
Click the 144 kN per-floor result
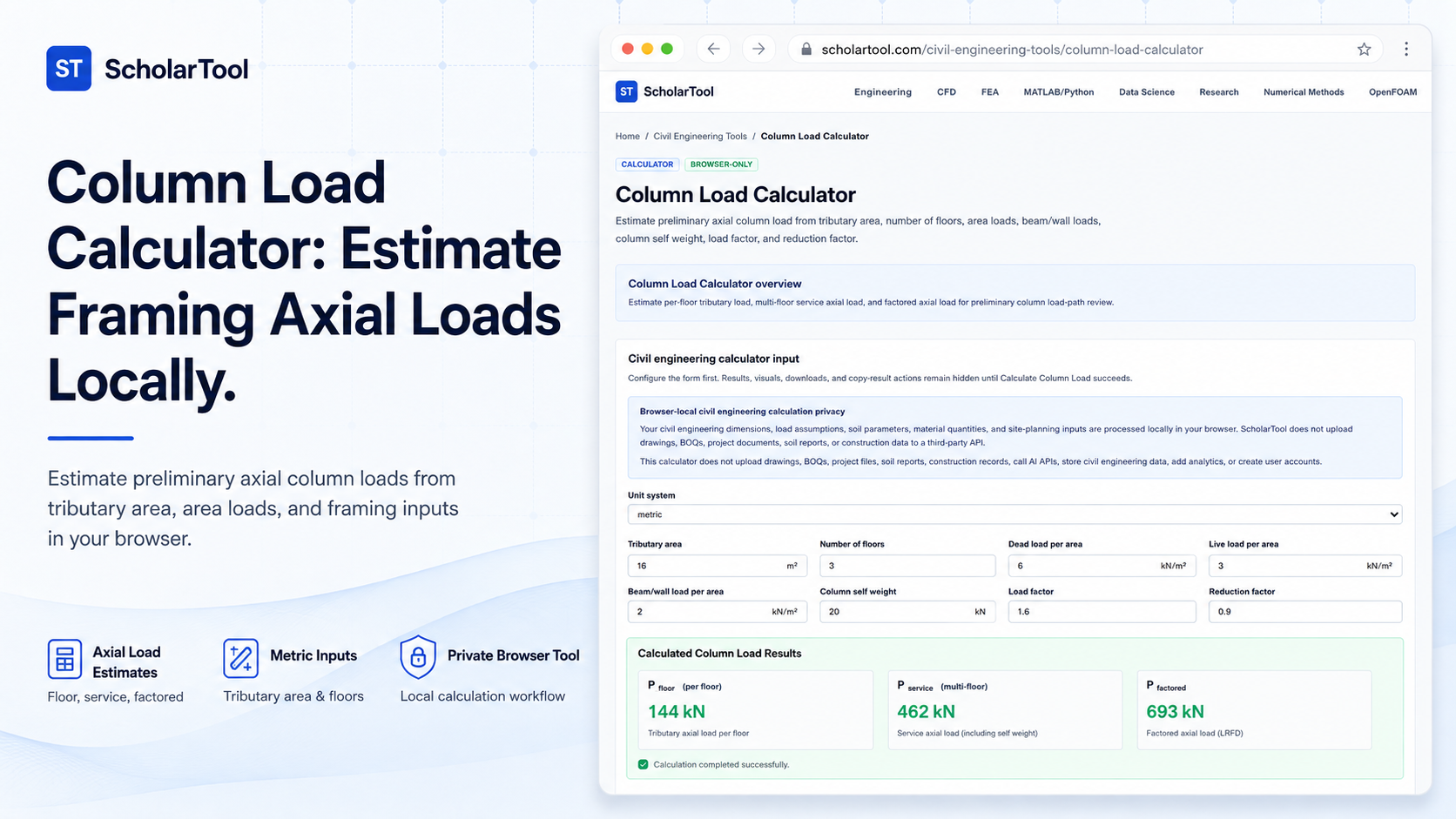click(677, 712)
